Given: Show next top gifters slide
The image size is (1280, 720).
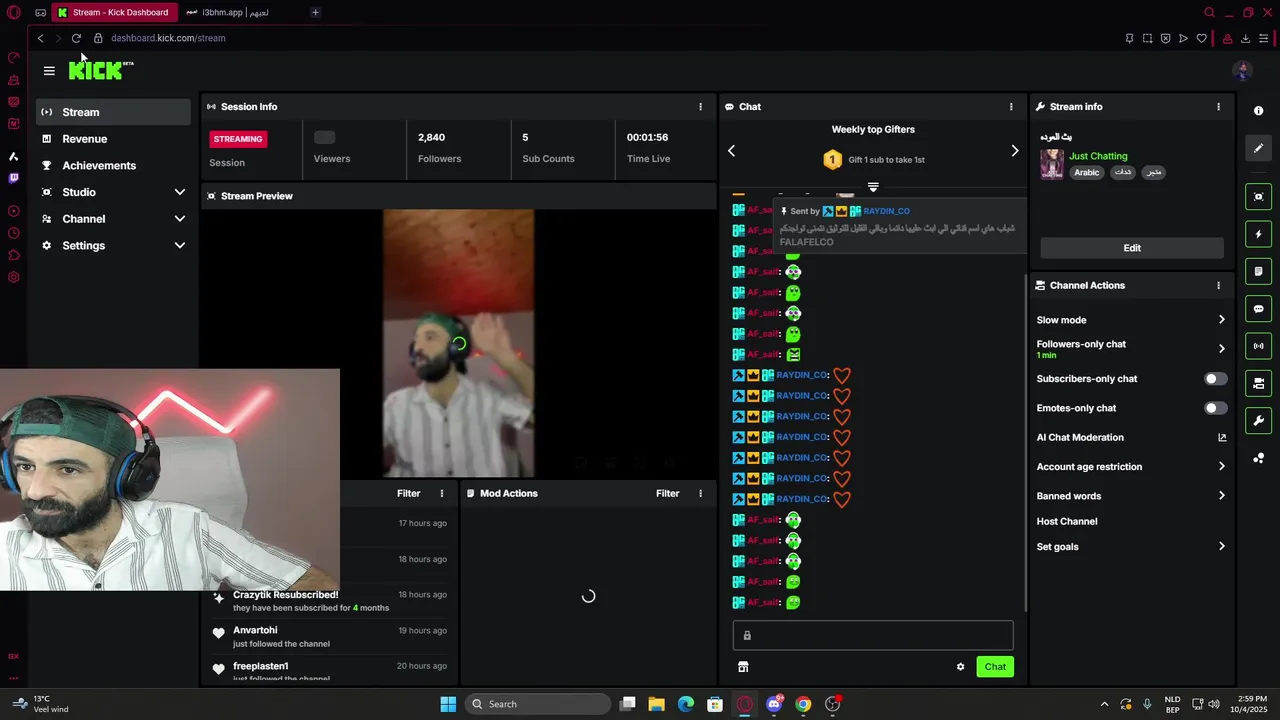Looking at the screenshot, I should [1014, 151].
